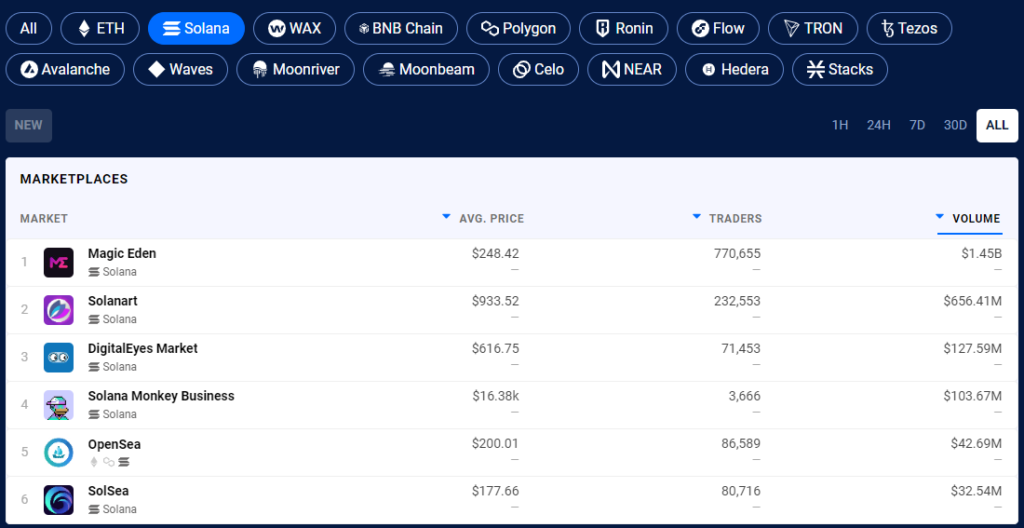Filter by Moonbeam chain
The image size is (1024, 528).
point(426,69)
